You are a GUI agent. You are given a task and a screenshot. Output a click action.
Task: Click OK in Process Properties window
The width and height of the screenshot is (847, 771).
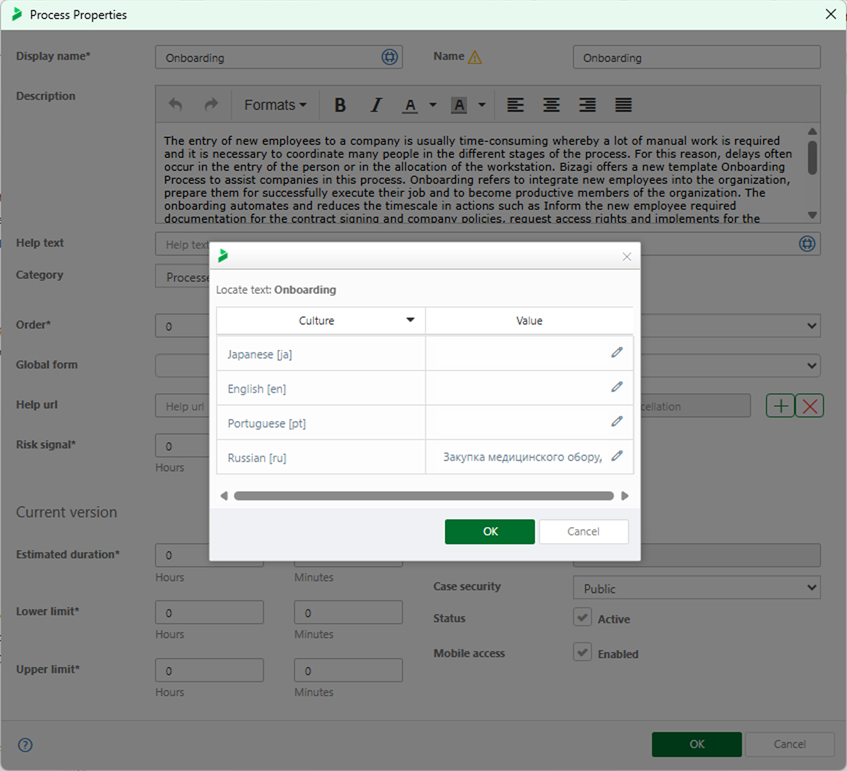point(697,745)
